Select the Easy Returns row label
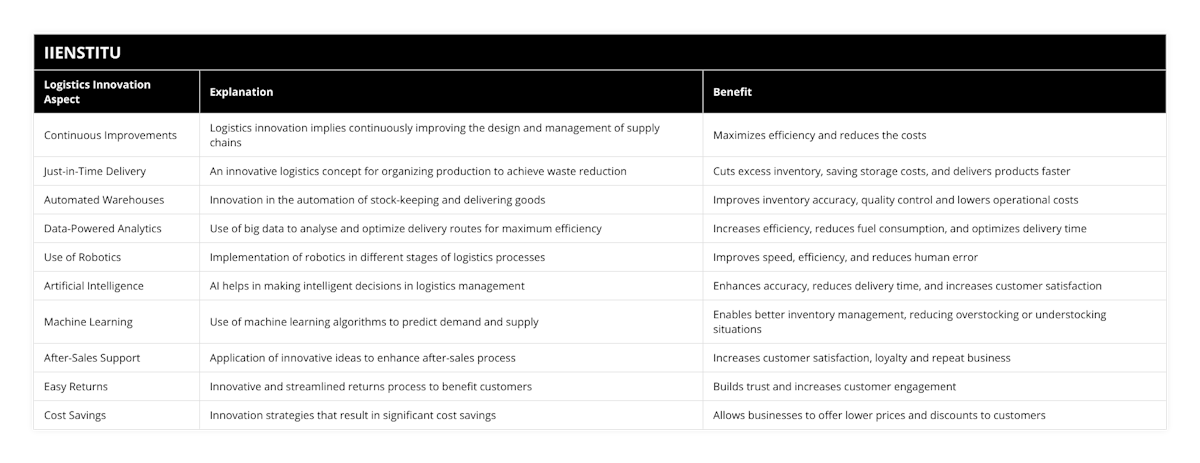Image resolution: width=1200 pixels, height=463 pixels. click(x=77, y=386)
